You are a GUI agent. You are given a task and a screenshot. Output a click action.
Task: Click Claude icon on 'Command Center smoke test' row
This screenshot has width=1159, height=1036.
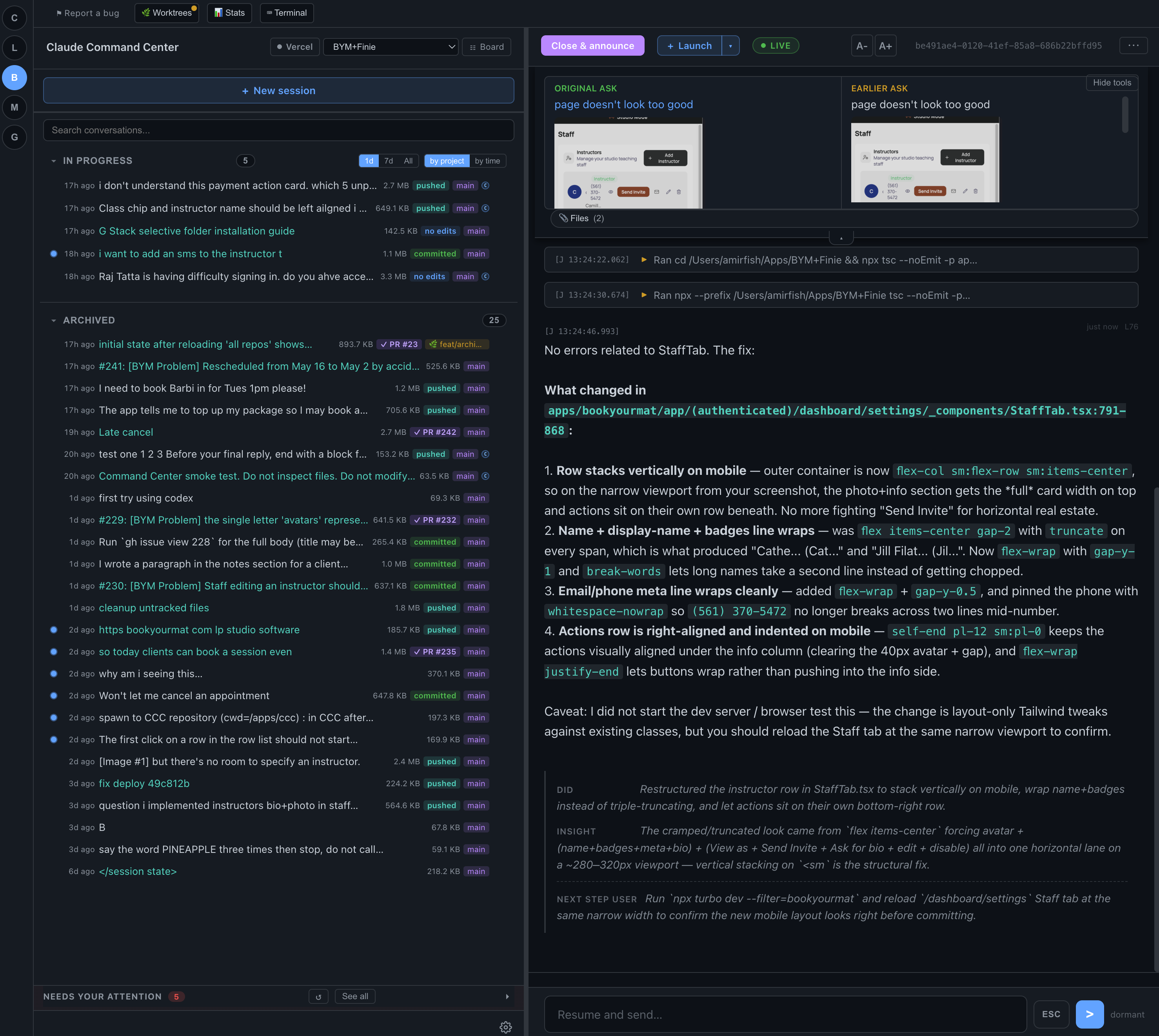click(x=485, y=476)
